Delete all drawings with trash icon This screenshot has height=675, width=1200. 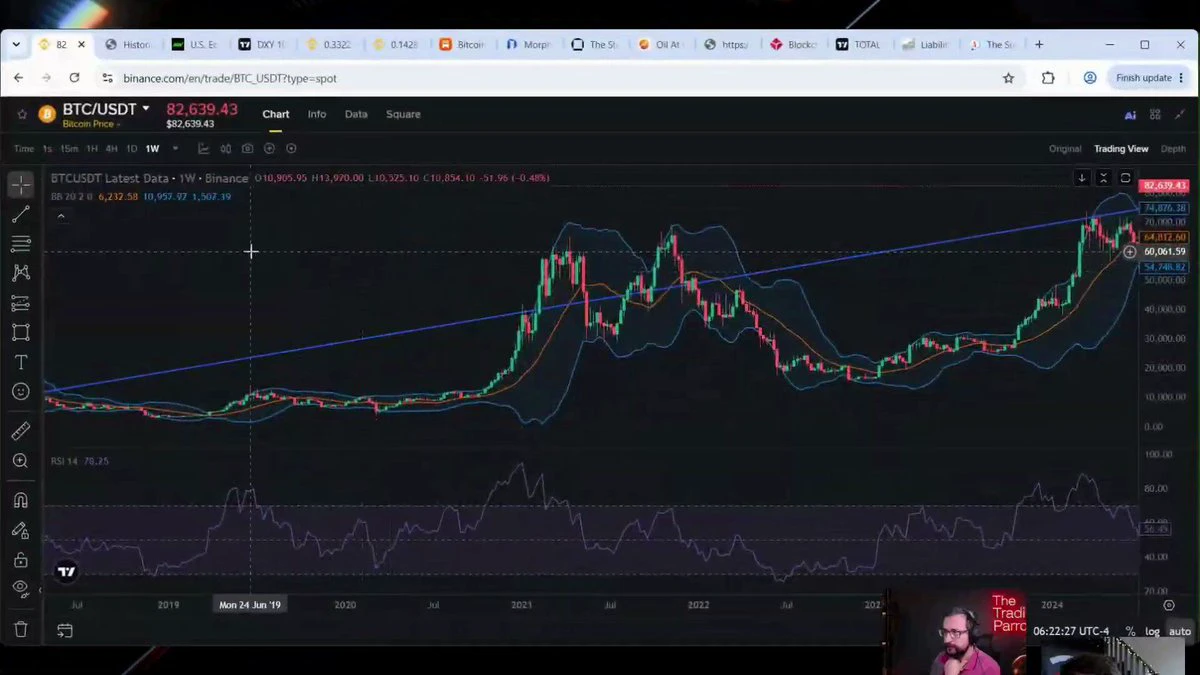20,630
